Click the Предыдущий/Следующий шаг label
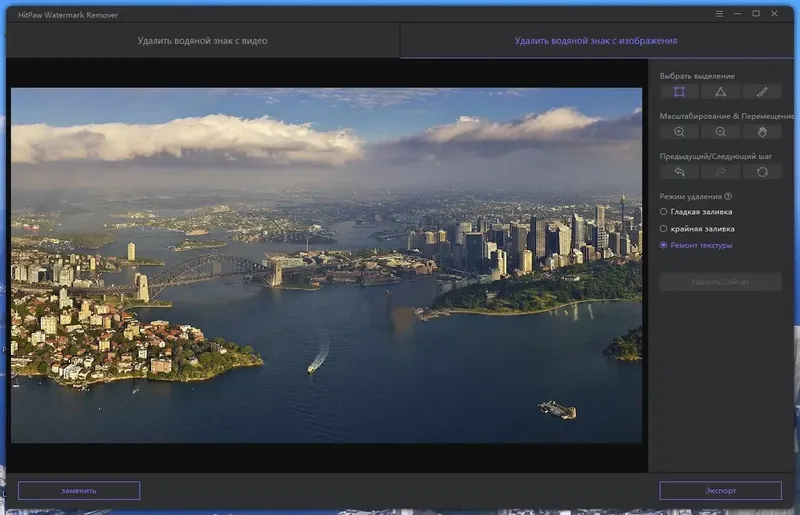The height and width of the screenshot is (515, 800). (x=715, y=156)
